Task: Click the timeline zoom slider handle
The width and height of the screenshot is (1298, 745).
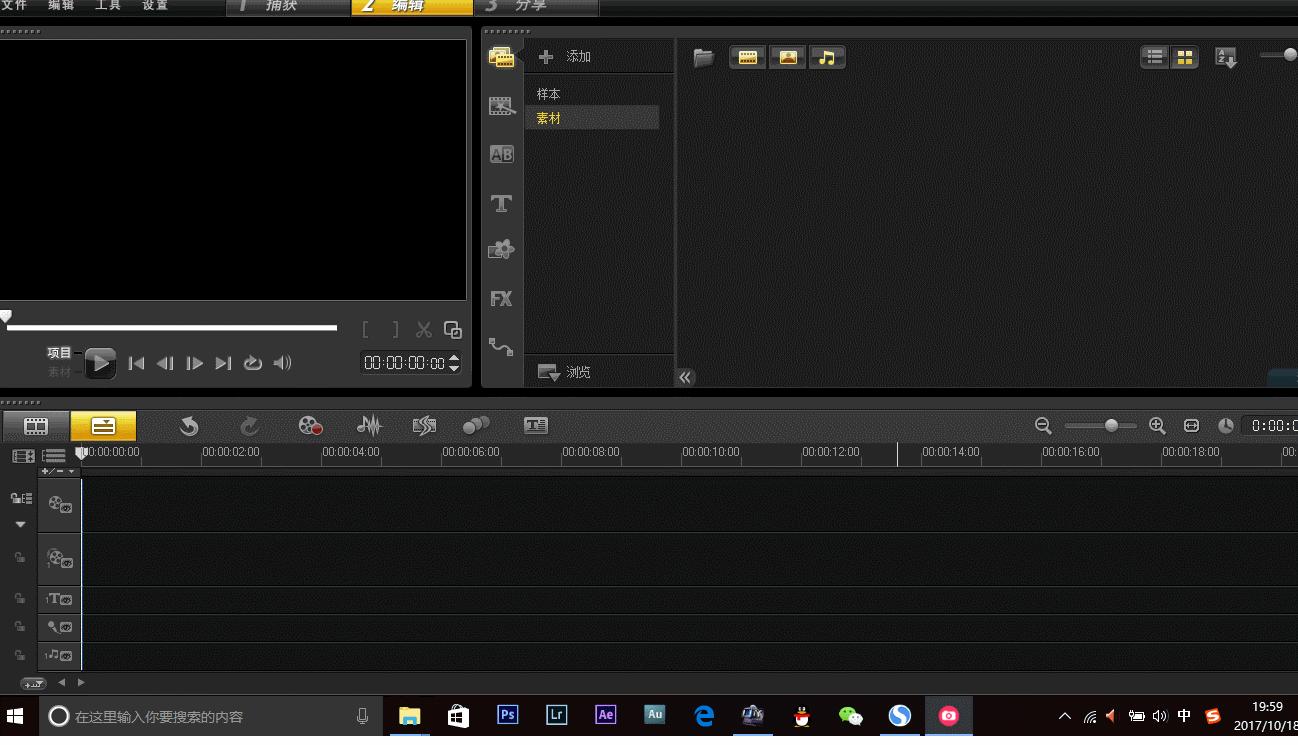Action: pos(1111,426)
